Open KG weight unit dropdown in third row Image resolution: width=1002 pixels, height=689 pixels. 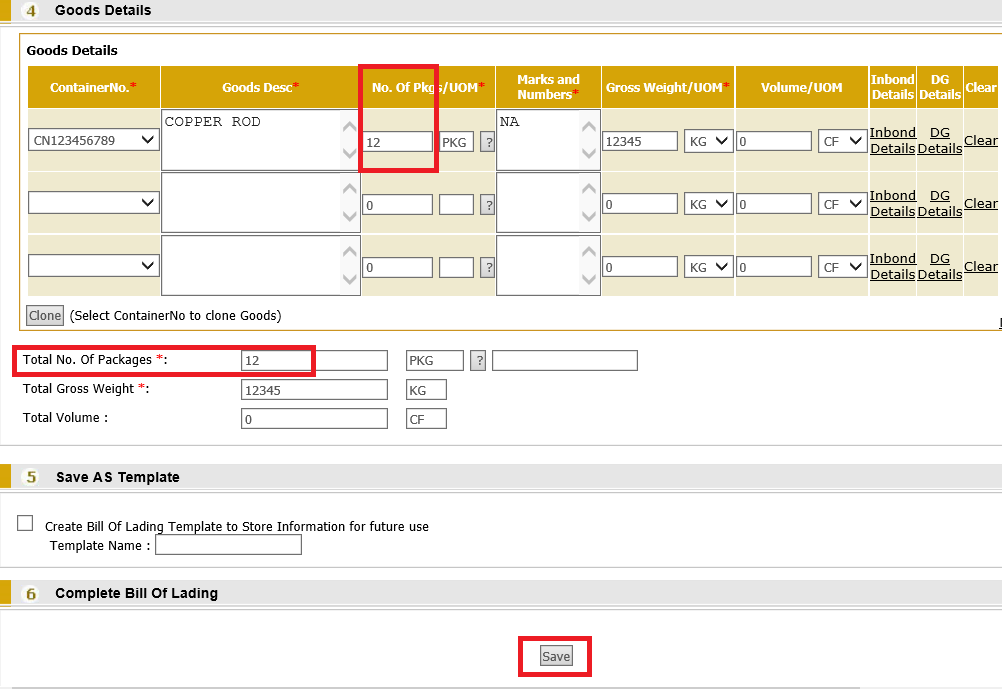pos(708,267)
